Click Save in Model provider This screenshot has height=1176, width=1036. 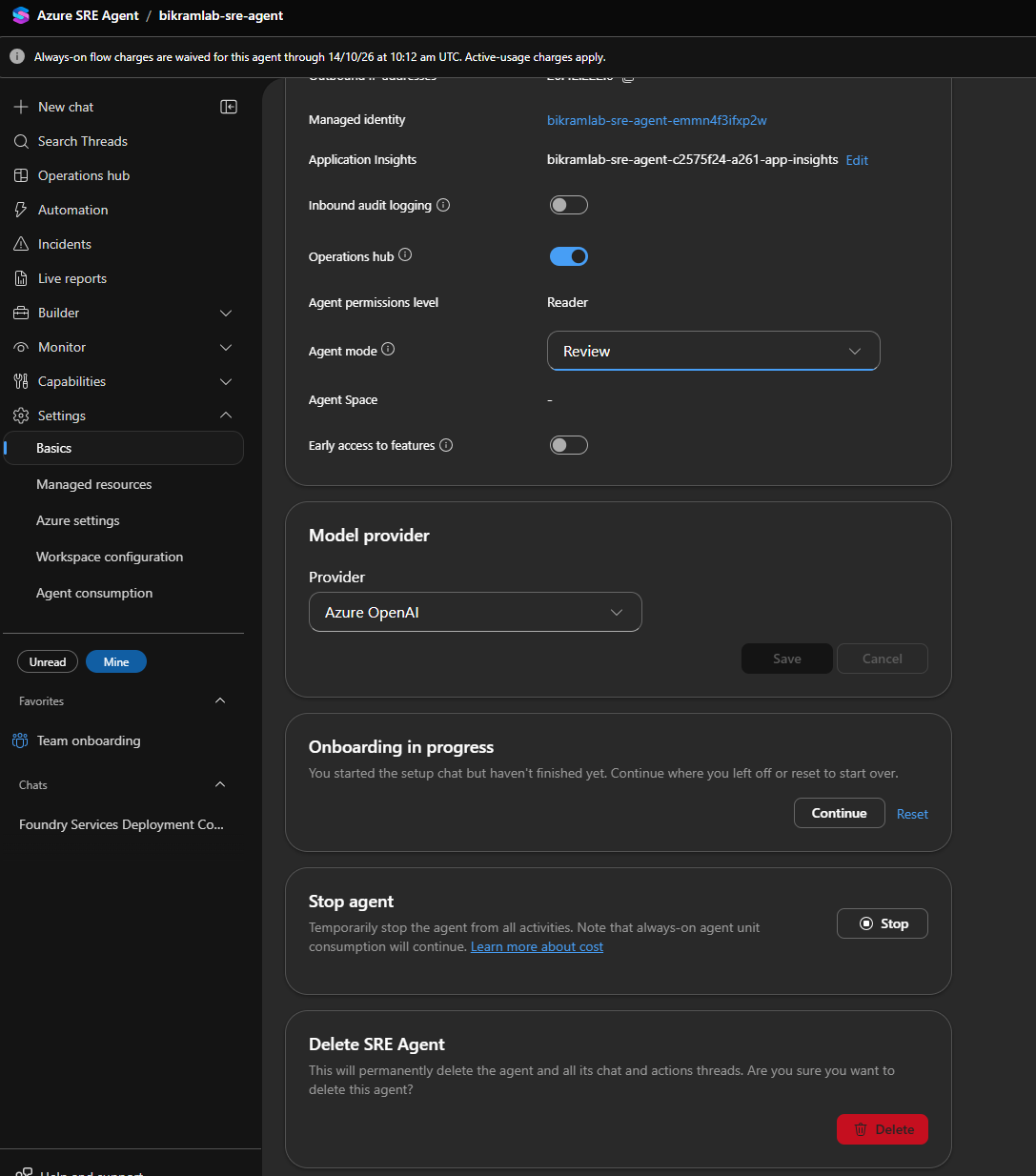tap(787, 659)
